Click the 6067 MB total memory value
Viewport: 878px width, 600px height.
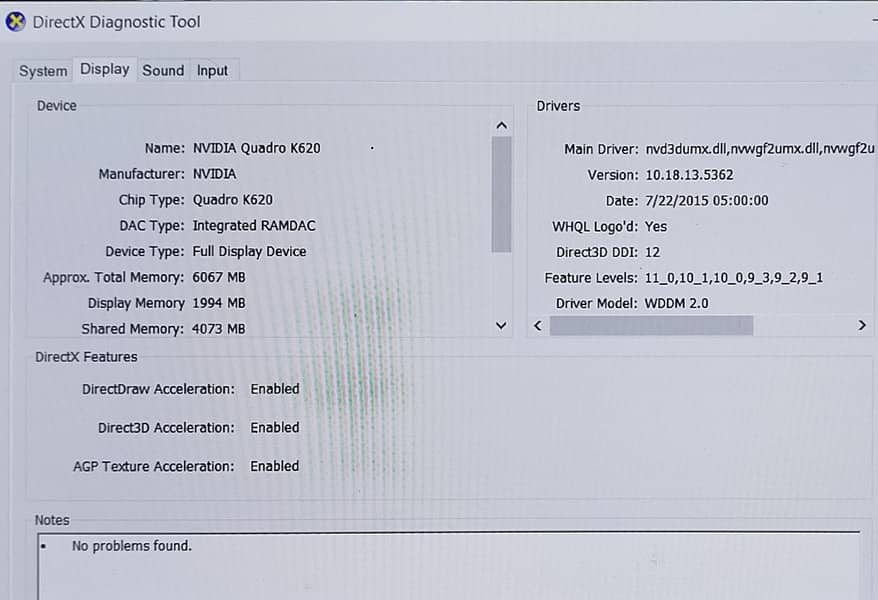[x=219, y=277]
